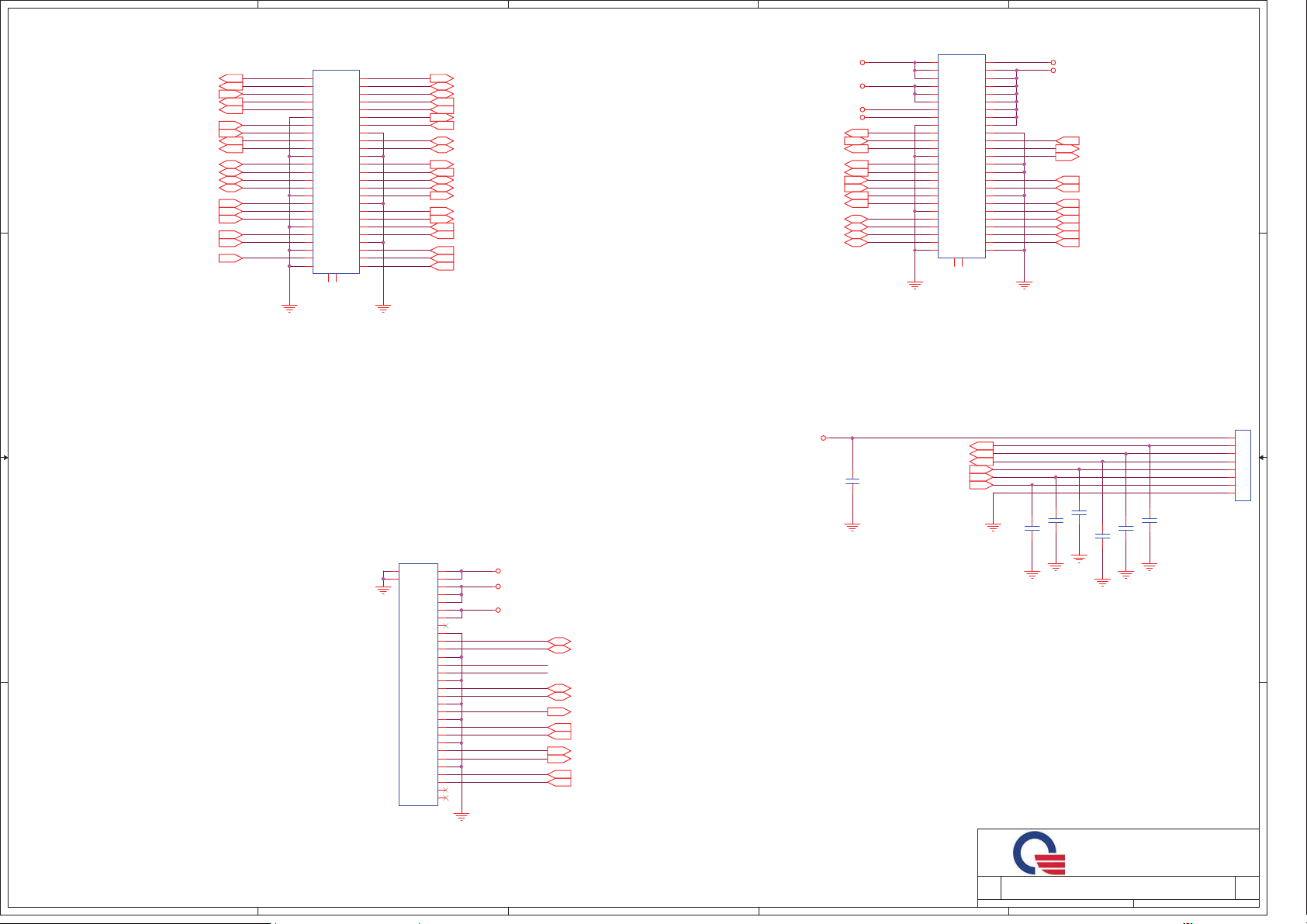1307x924 pixels.
Task: Select the top-left schematic component body
Action: coord(336,171)
